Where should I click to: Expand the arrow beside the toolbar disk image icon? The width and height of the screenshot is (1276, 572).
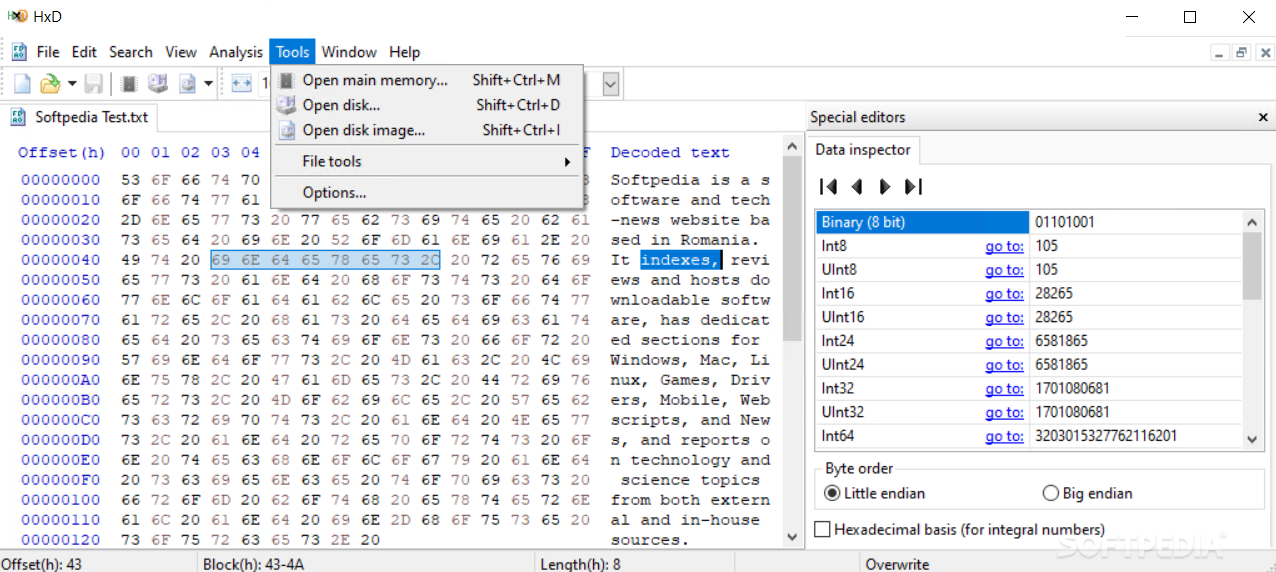[208, 84]
